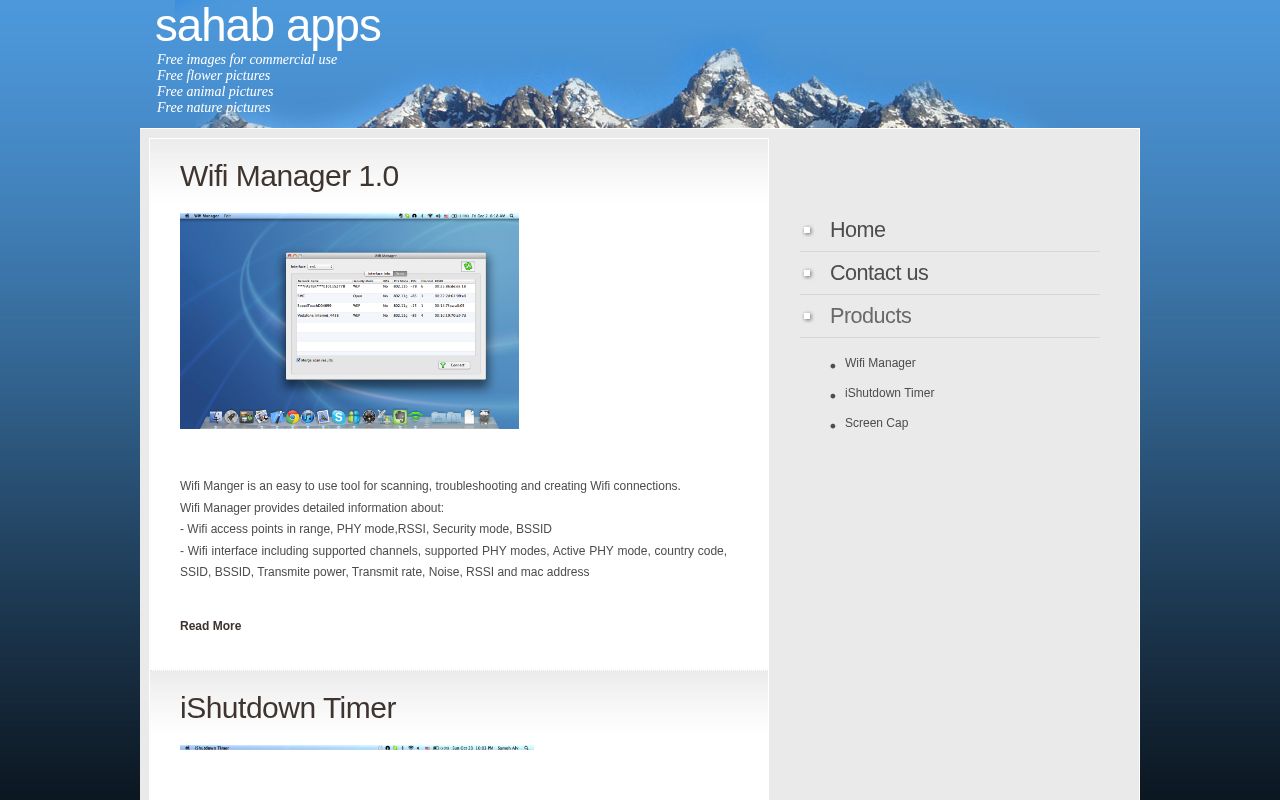Click the square bullet beside Home
The height and width of the screenshot is (800, 1280).
pyautogui.click(x=807, y=230)
